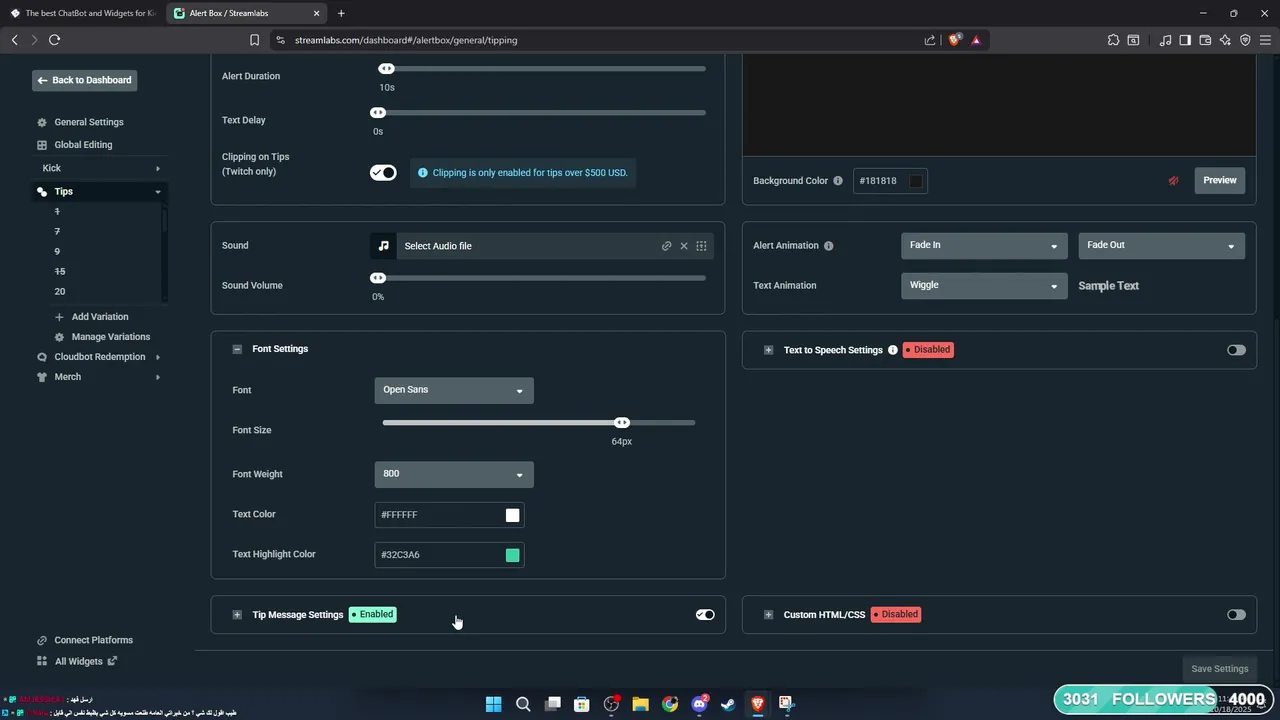
Task: Expand the Tip Message Settings section
Action: pyautogui.click(x=237, y=615)
